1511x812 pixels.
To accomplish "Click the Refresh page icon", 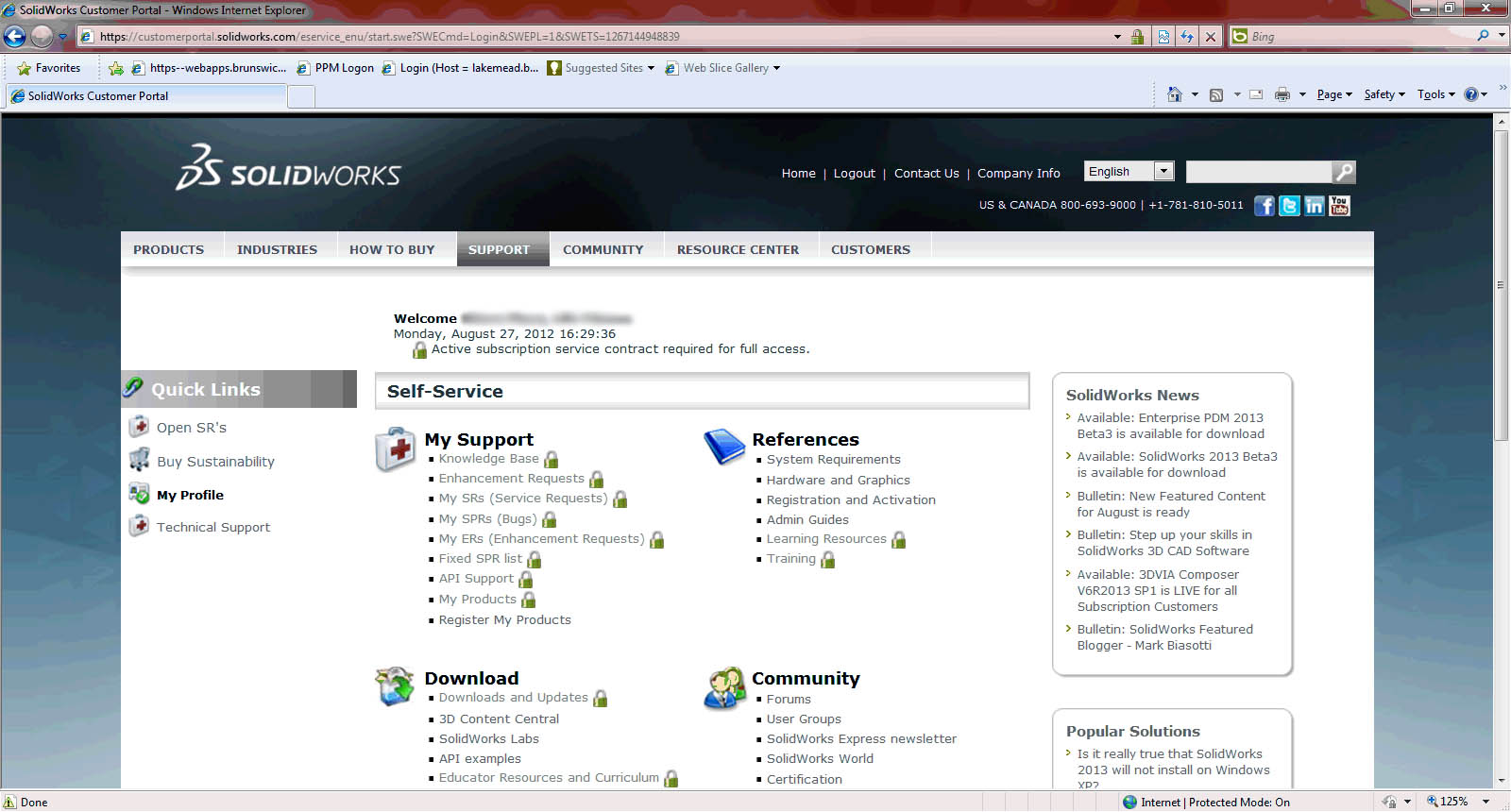I will click(1187, 37).
